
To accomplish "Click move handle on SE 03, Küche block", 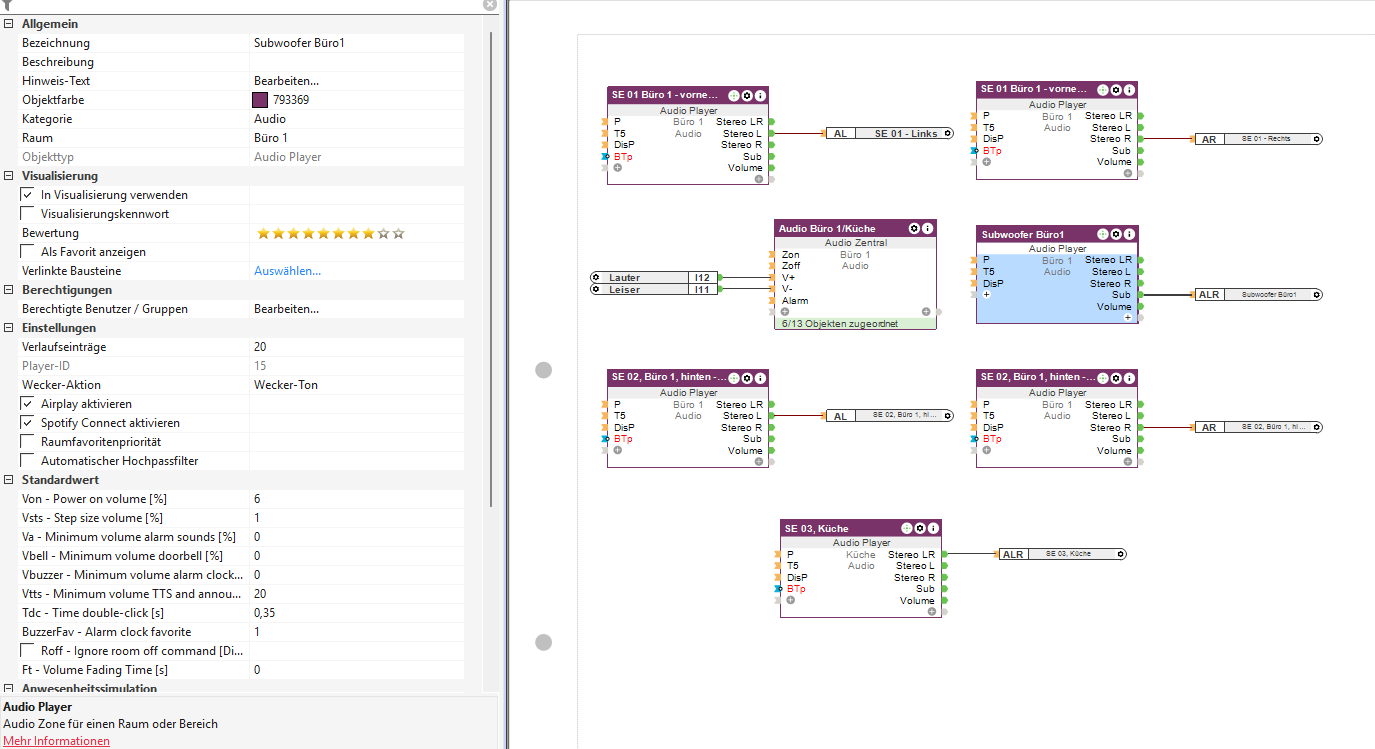I will tap(907, 528).
